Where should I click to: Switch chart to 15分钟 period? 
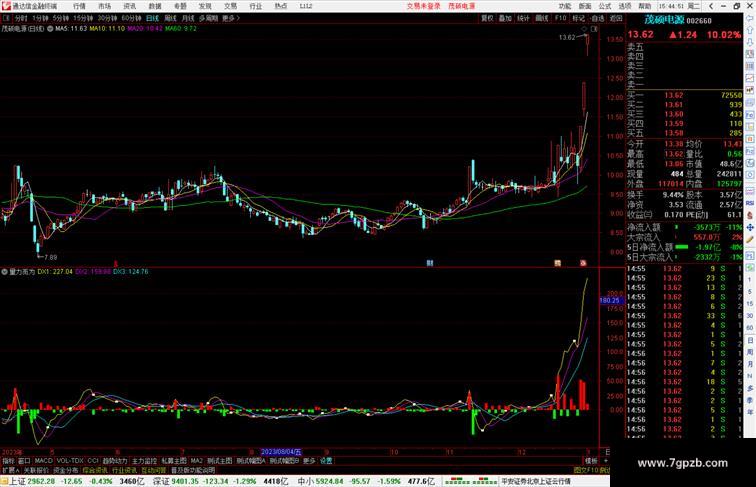tap(83, 18)
